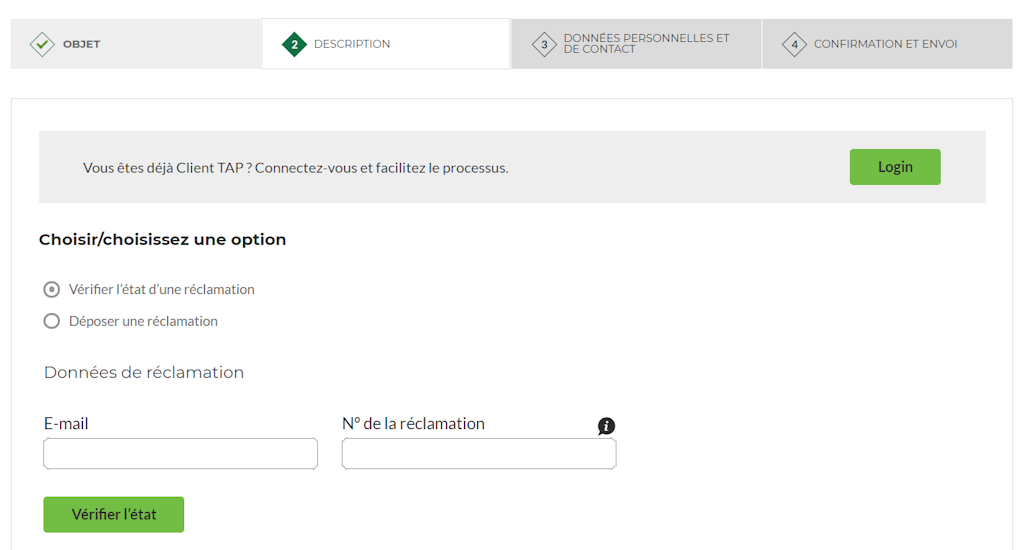Click the info icon beside N° de la réclamation
The image size is (1024, 550).
606,426
